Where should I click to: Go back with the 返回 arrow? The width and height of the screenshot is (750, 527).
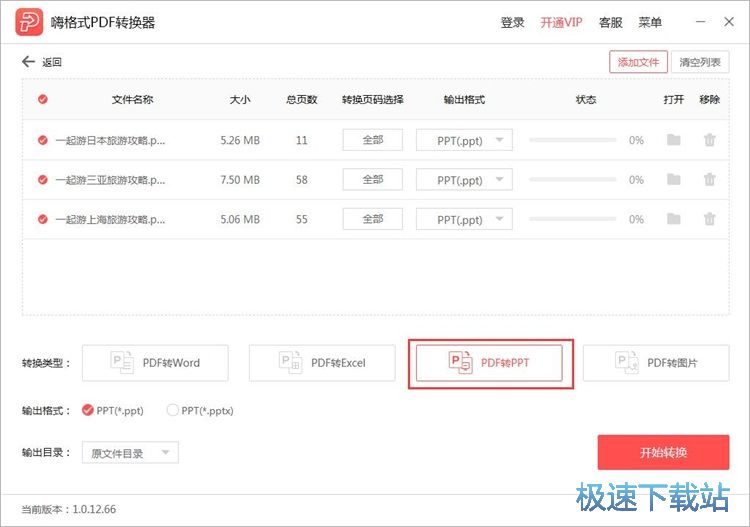click(x=29, y=62)
